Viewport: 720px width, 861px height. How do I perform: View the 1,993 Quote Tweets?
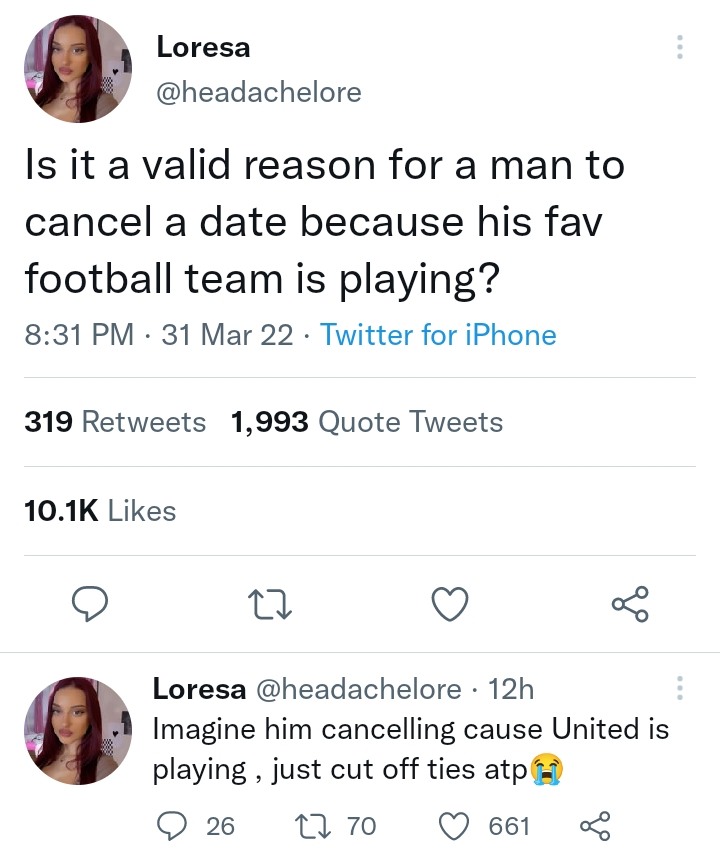click(x=367, y=422)
